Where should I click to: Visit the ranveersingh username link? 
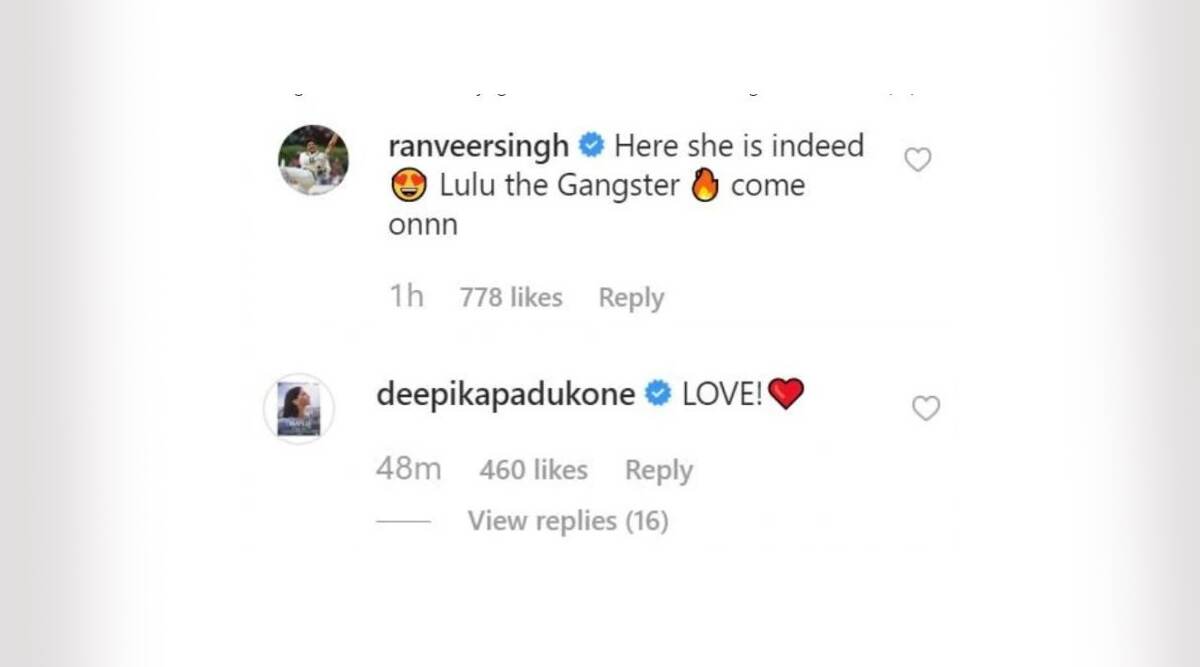point(479,146)
